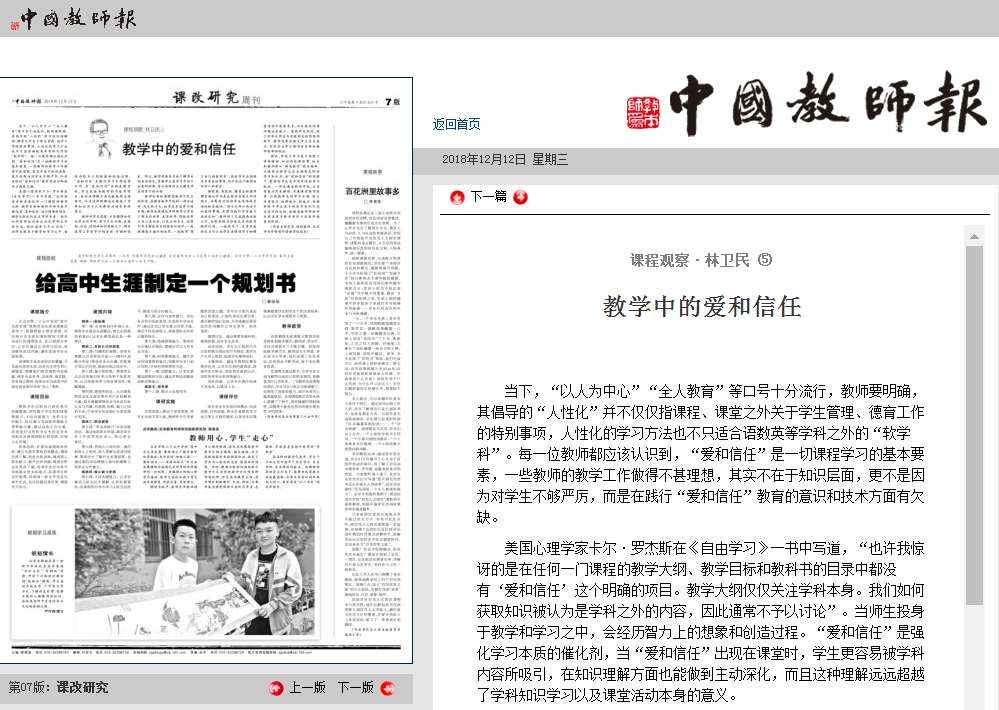999x710 pixels.
Task: Click the red arrow icon right of 下一篇
Action: coord(520,197)
